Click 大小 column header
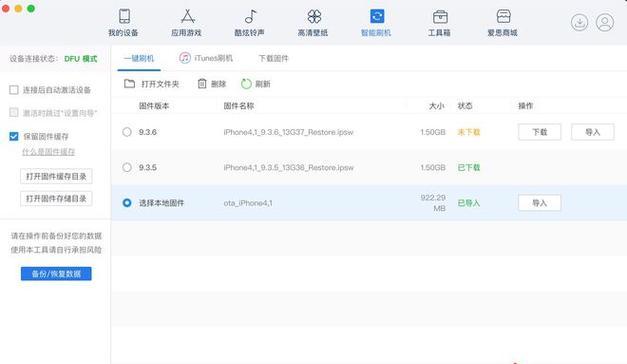 coord(437,106)
